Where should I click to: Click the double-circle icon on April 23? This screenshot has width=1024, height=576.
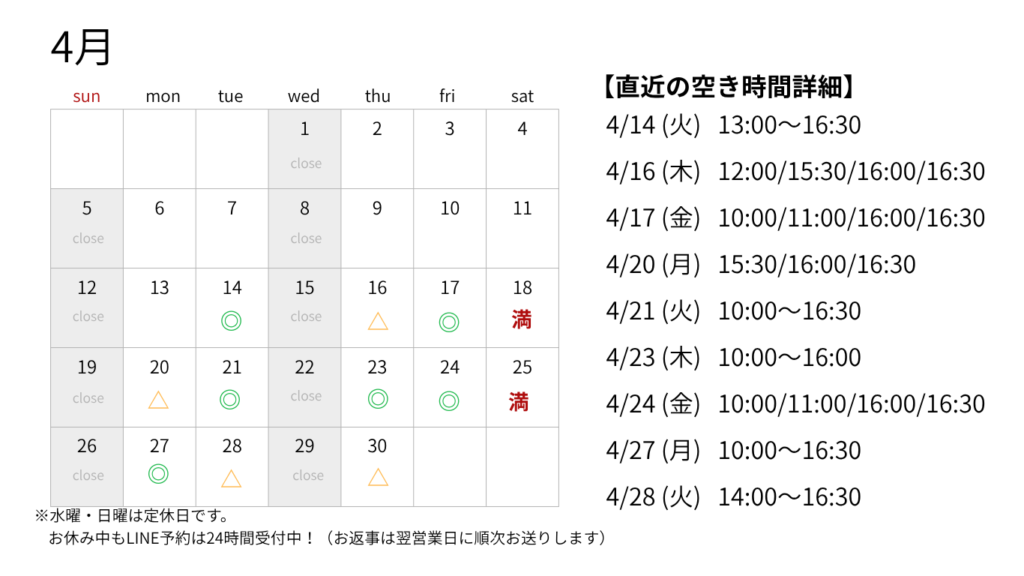point(377,399)
